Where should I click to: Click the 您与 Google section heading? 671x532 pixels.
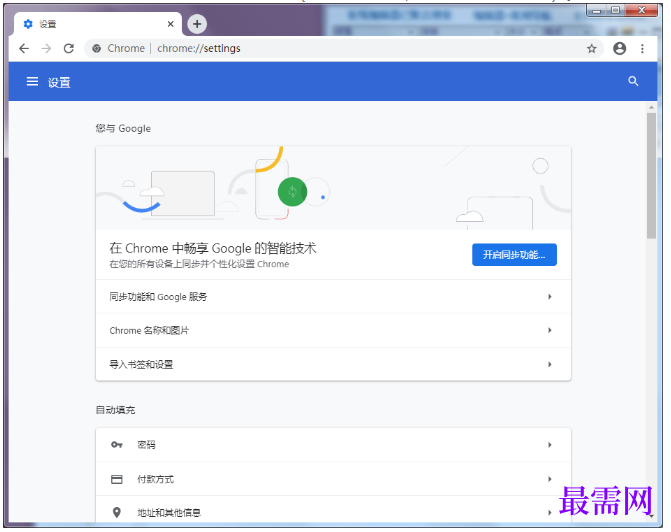click(x=123, y=128)
